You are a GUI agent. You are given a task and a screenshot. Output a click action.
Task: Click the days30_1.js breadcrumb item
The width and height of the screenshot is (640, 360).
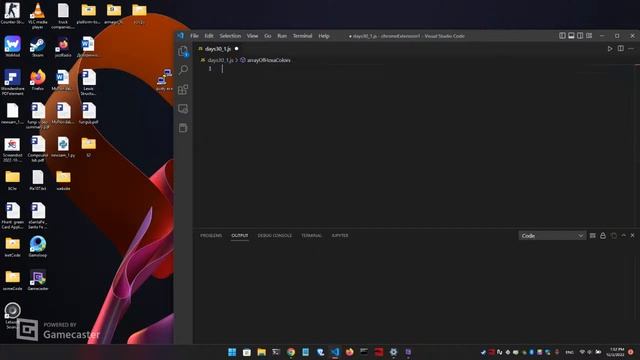point(220,60)
